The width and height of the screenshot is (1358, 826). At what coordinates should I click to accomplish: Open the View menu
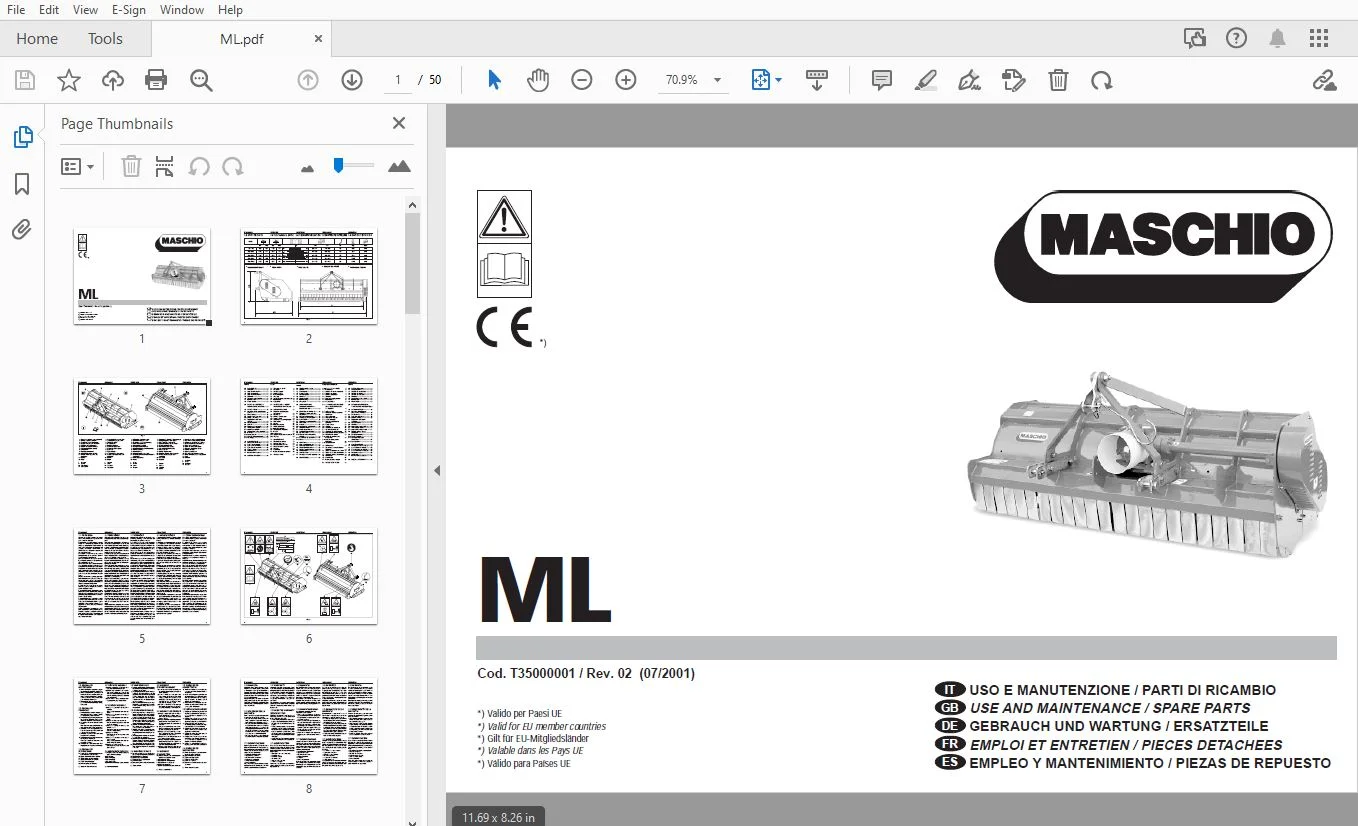pos(86,10)
